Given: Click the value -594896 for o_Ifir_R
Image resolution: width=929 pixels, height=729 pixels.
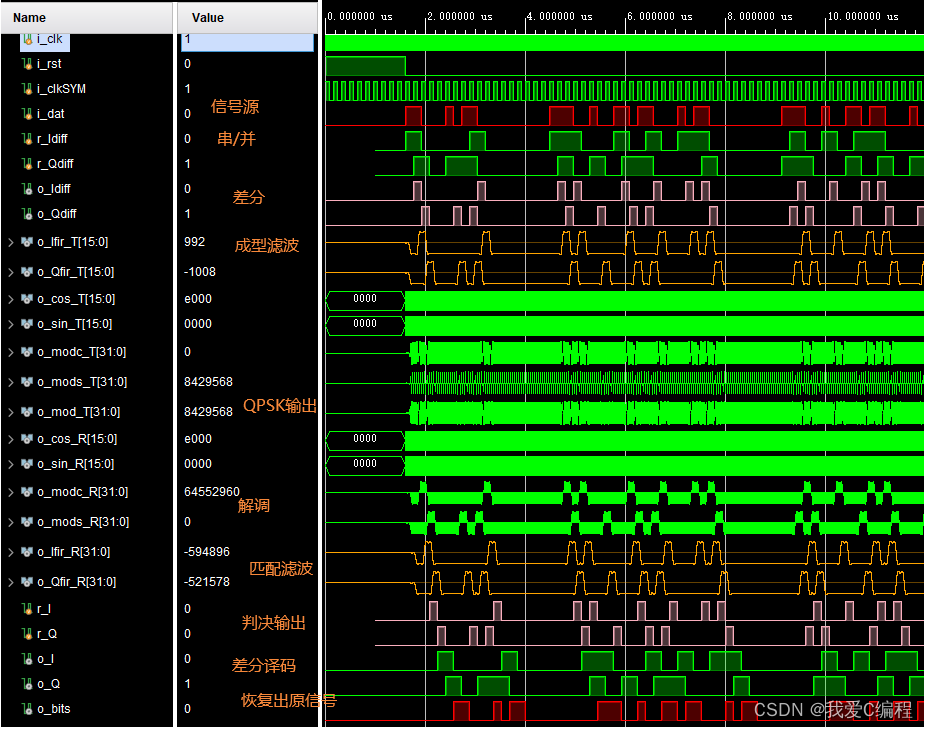Looking at the screenshot, I should pyautogui.click(x=207, y=552).
